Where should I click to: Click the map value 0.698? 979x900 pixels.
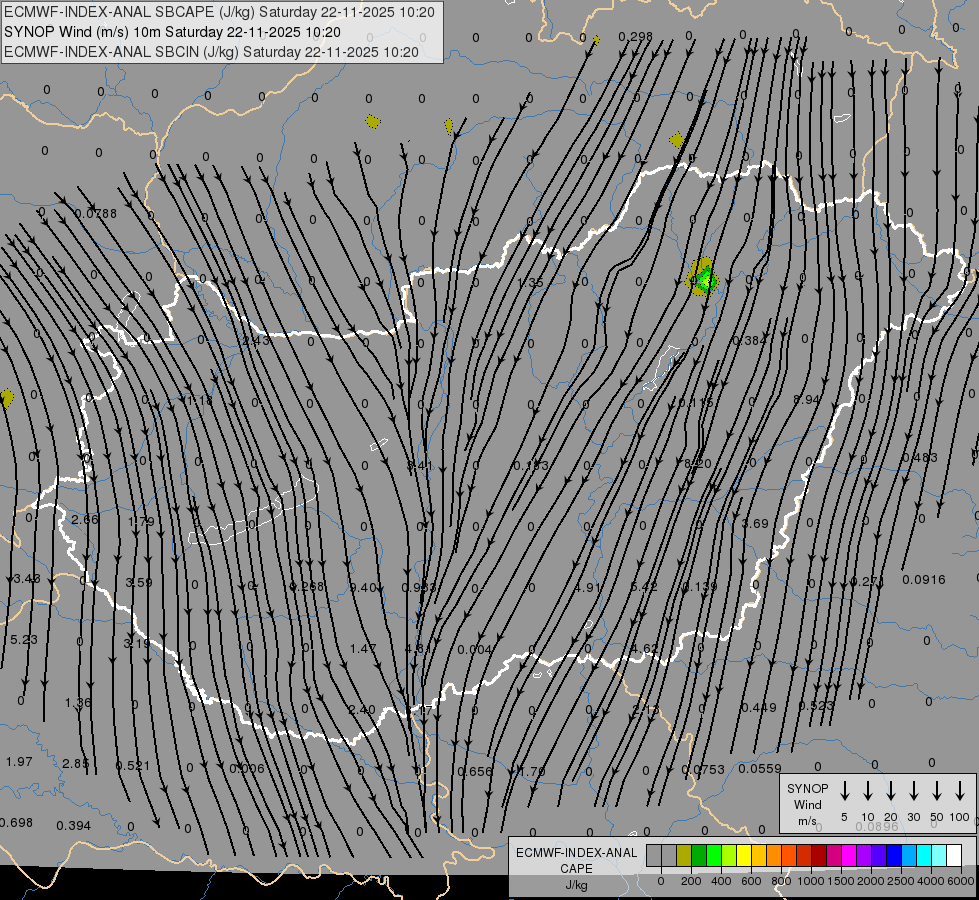[x=16, y=823]
